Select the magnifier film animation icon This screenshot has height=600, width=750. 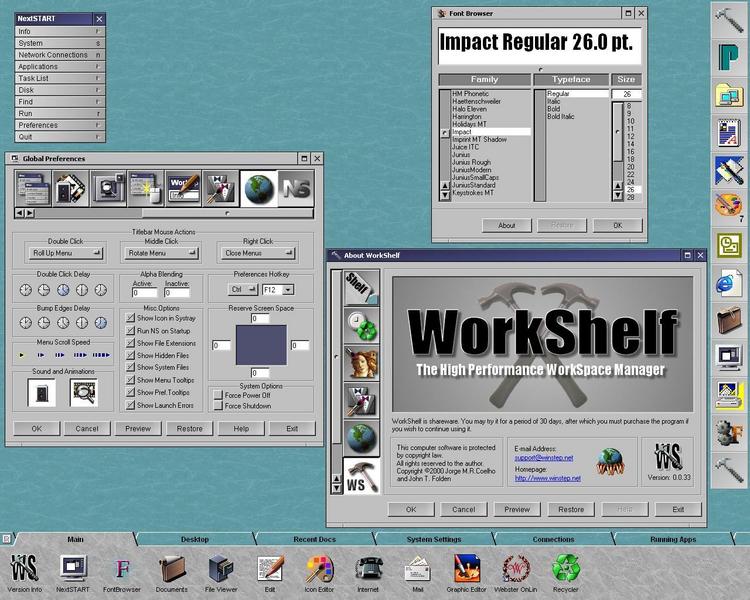(x=84, y=393)
